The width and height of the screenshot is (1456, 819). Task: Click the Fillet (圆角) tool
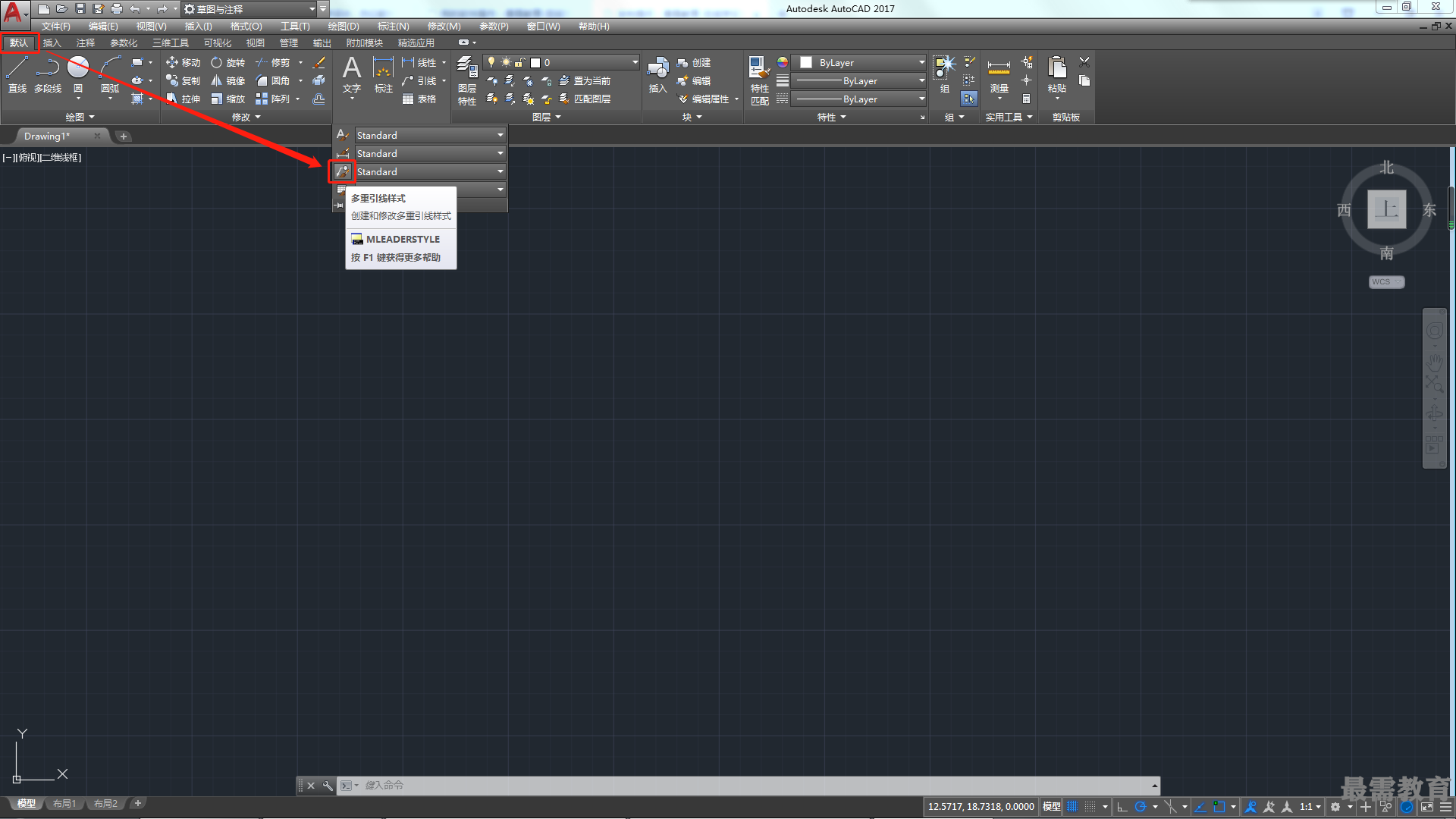273,80
